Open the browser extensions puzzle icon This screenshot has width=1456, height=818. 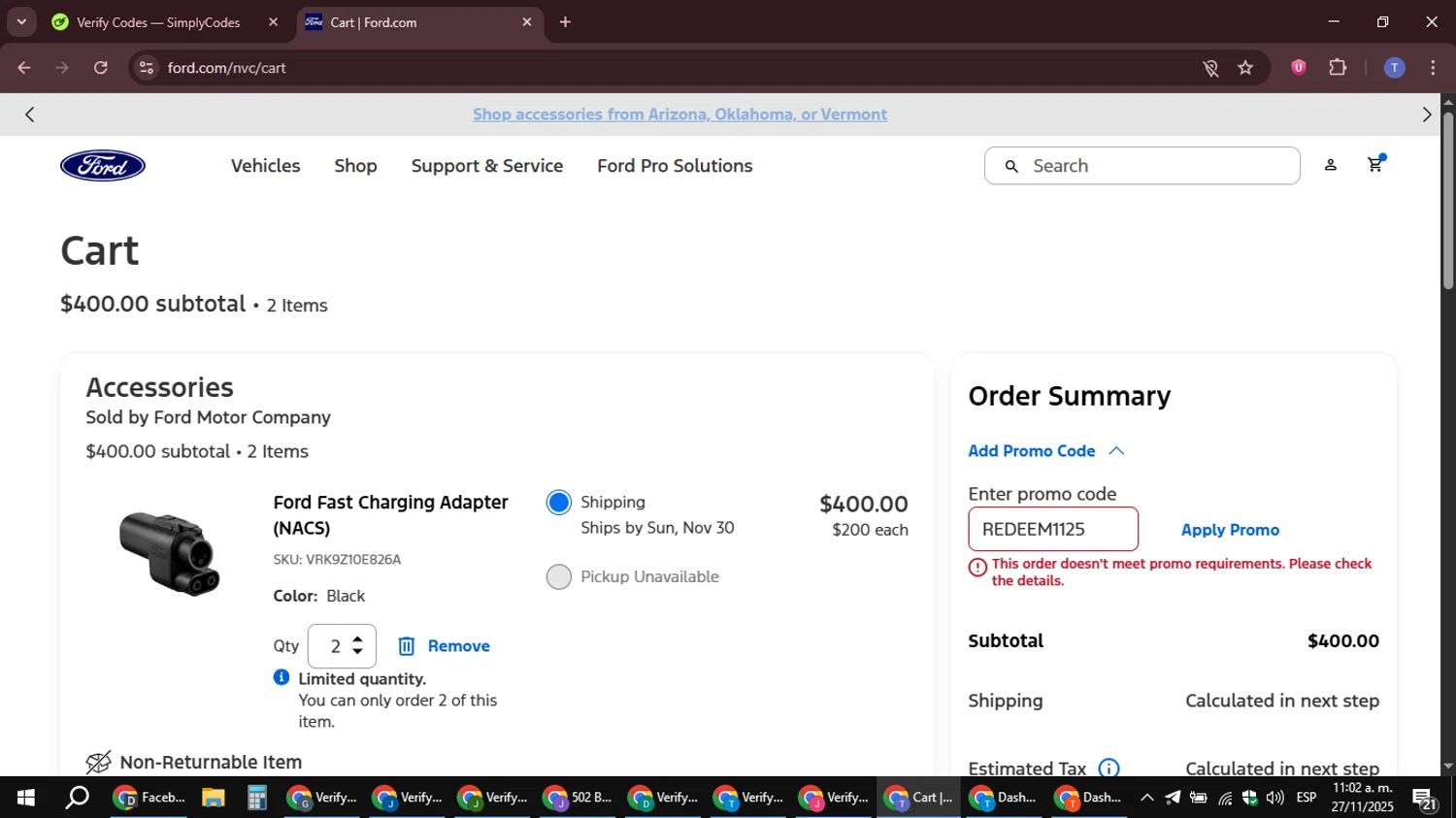[1338, 68]
